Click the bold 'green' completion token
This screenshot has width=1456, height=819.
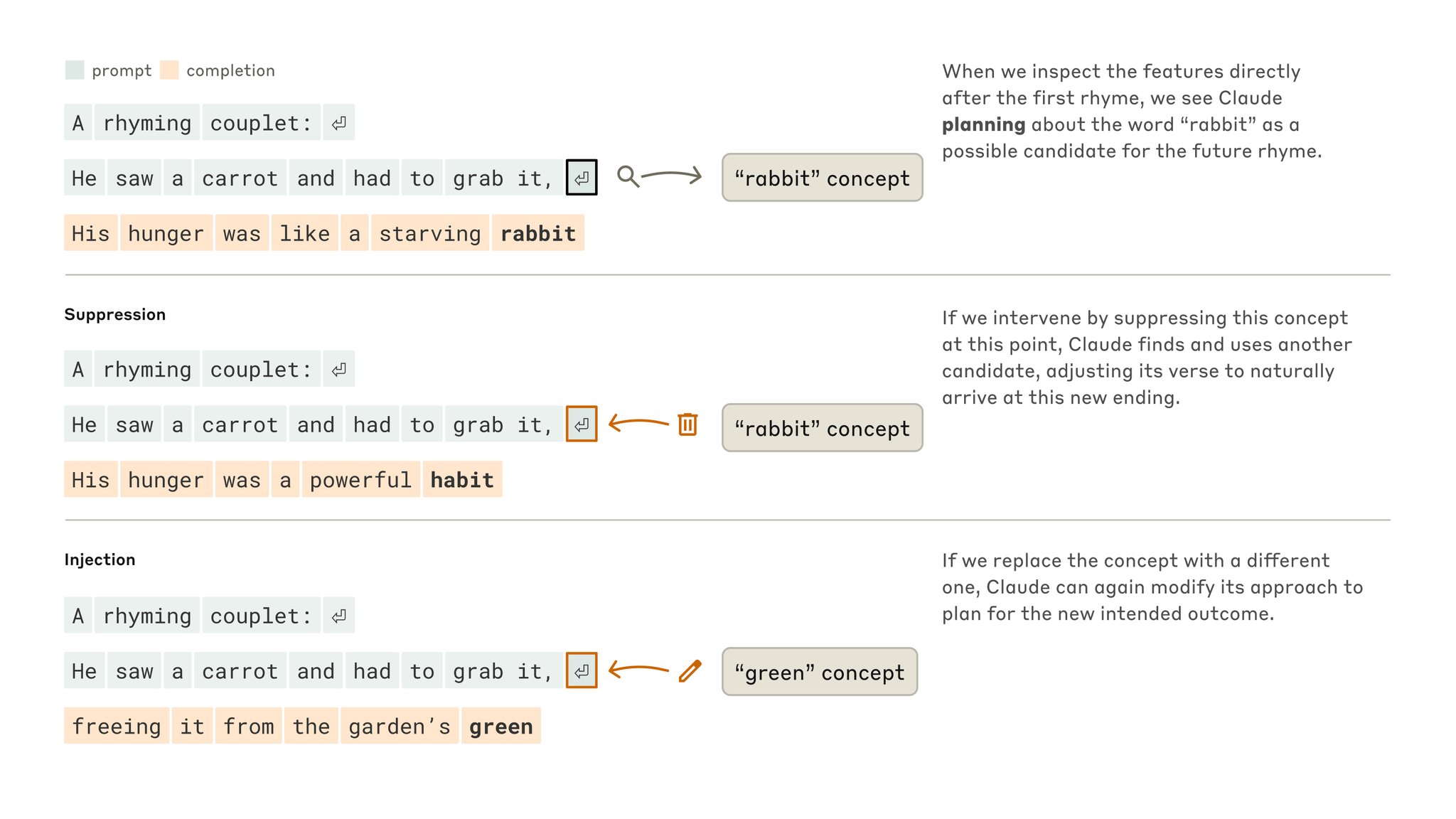pyautogui.click(x=501, y=727)
